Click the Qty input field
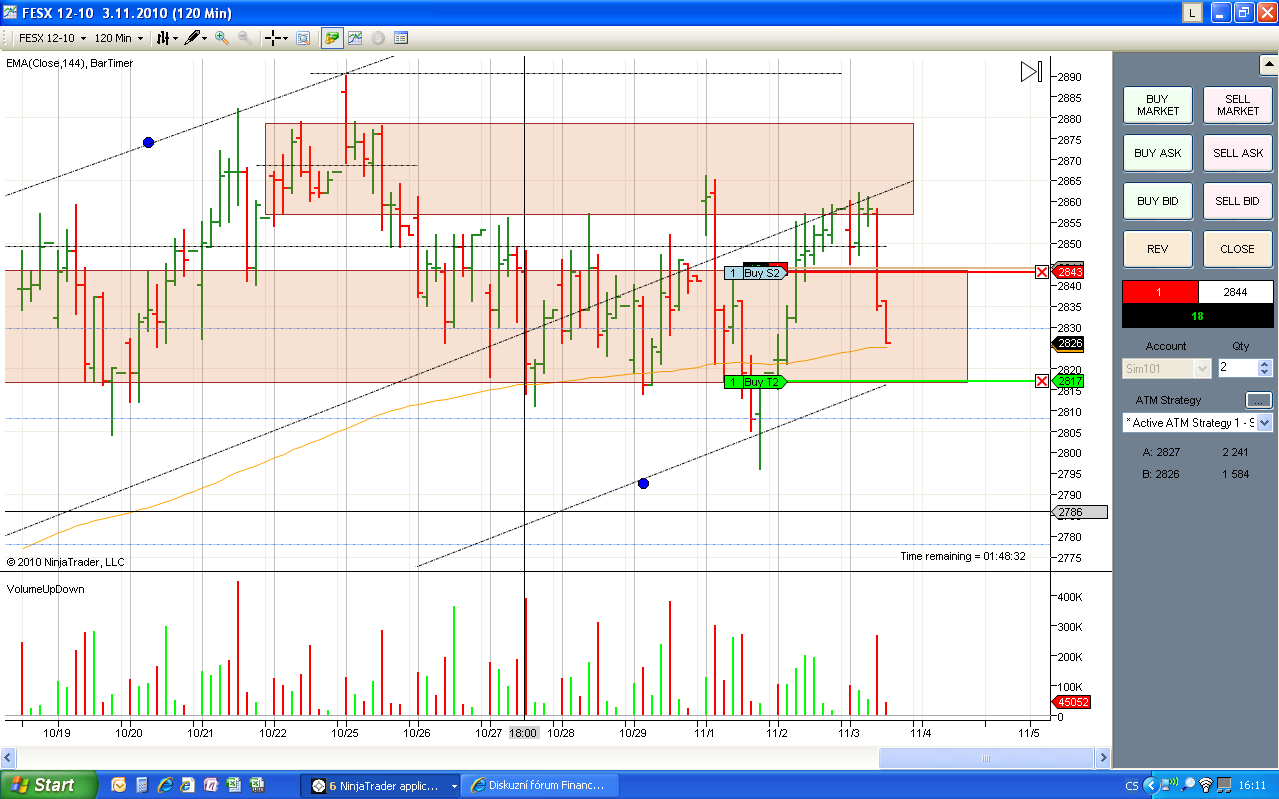This screenshot has height=799, width=1279. point(1237,368)
